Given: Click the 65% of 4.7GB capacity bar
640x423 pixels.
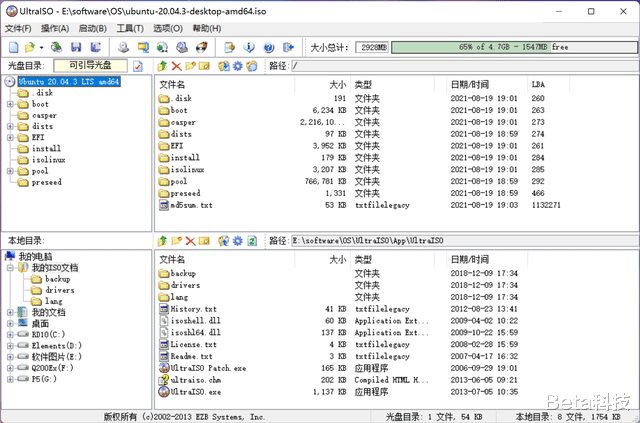Looking at the screenshot, I should click(x=513, y=47).
